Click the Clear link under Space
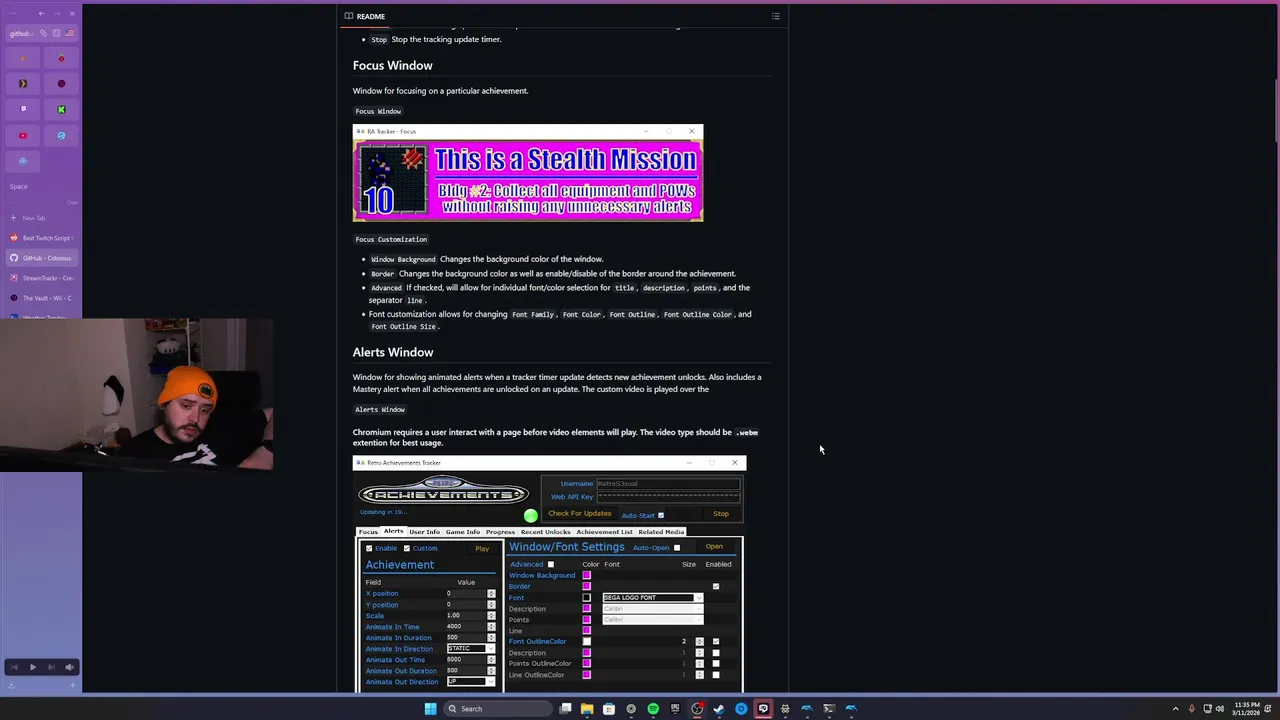The height and width of the screenshot is (720, 1280). click(x=72, y=202)
